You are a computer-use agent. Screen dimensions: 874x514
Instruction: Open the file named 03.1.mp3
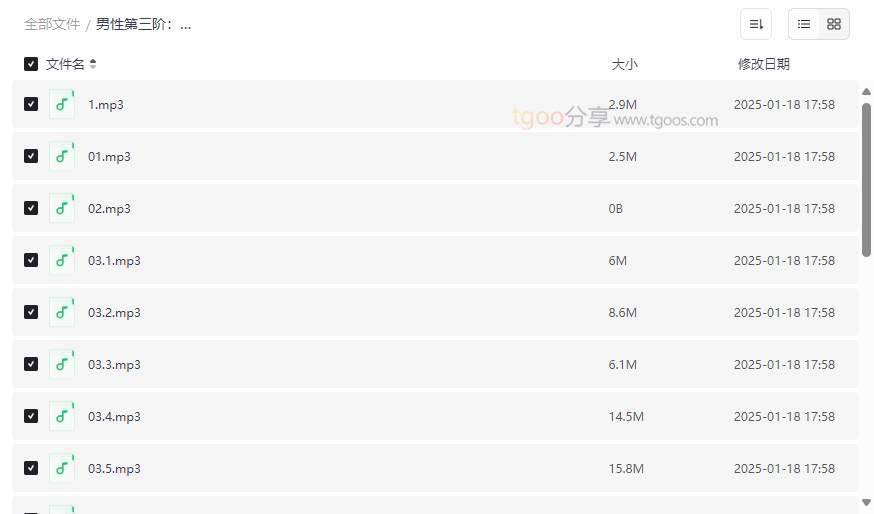pyautogui.click(x=114, y=260)
